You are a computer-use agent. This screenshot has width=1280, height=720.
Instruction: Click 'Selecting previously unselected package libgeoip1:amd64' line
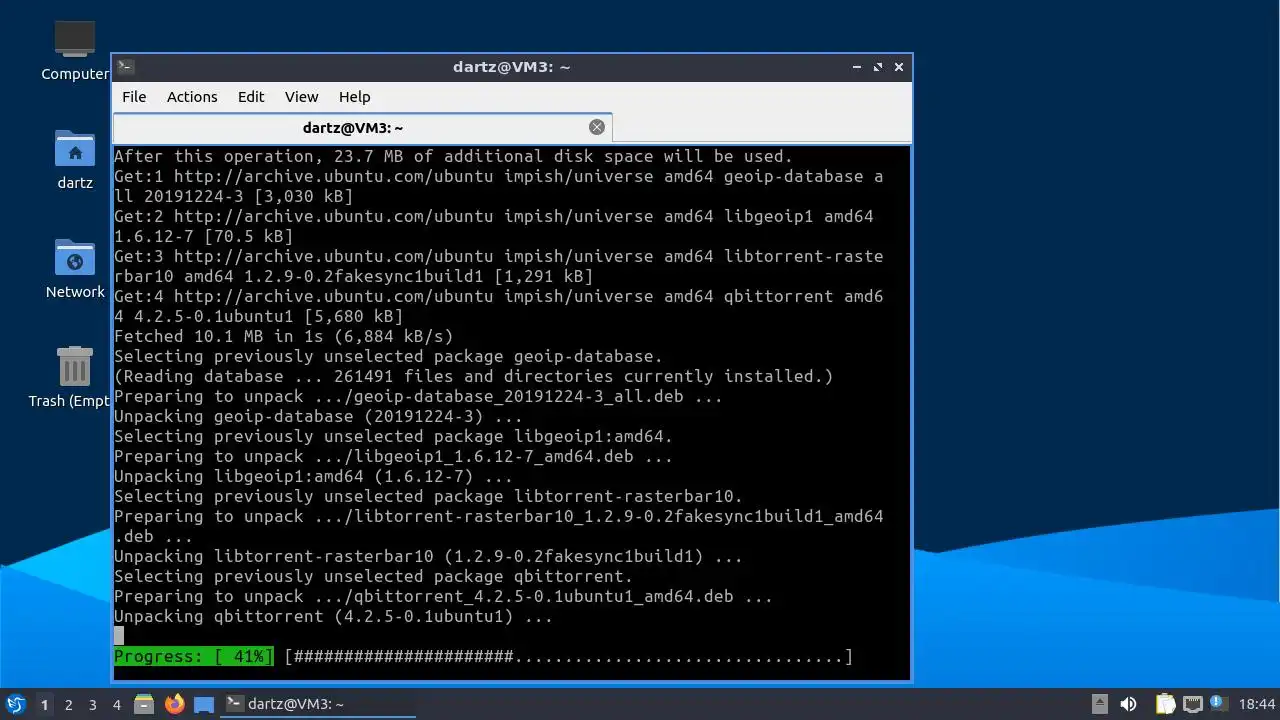pyautogui.click(x=394, y=436)
